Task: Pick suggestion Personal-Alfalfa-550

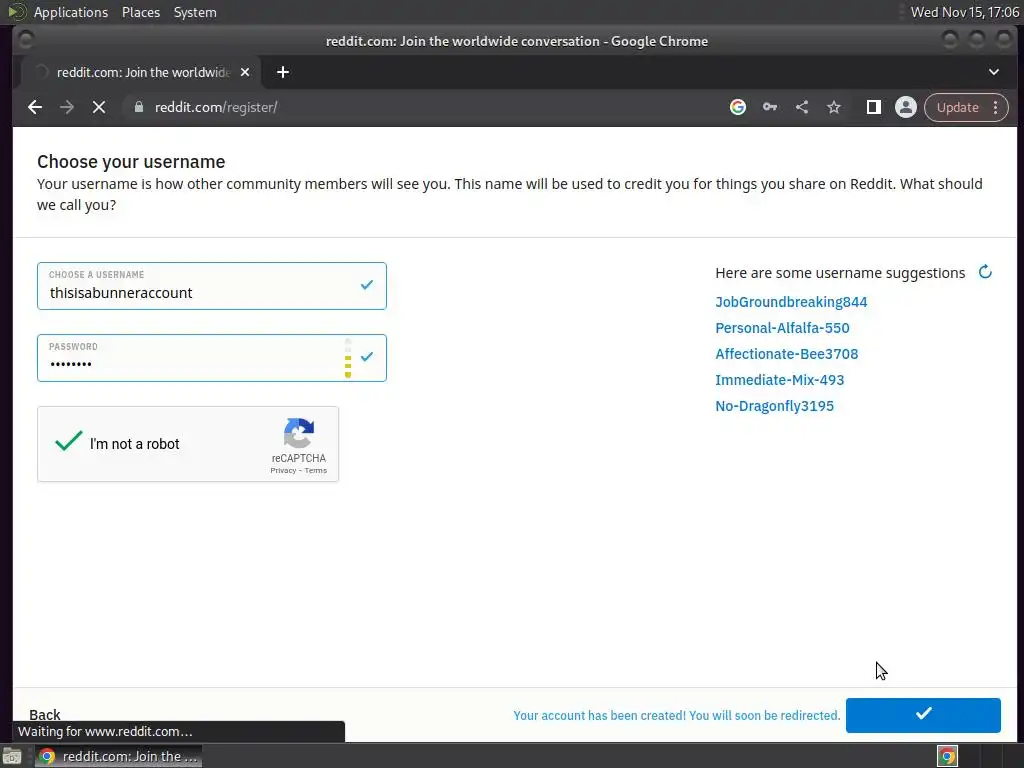Action: tap(782, 328)
